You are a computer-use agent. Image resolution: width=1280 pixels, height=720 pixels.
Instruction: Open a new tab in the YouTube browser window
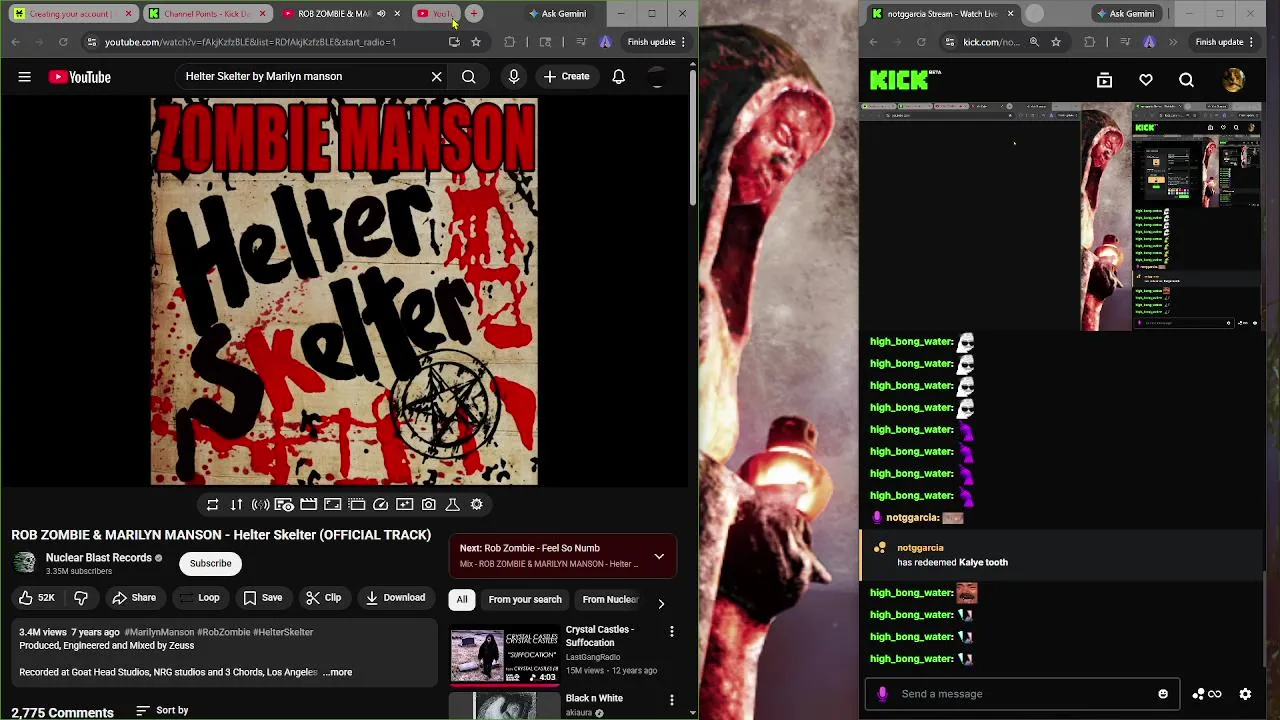(x=474, y=13)
